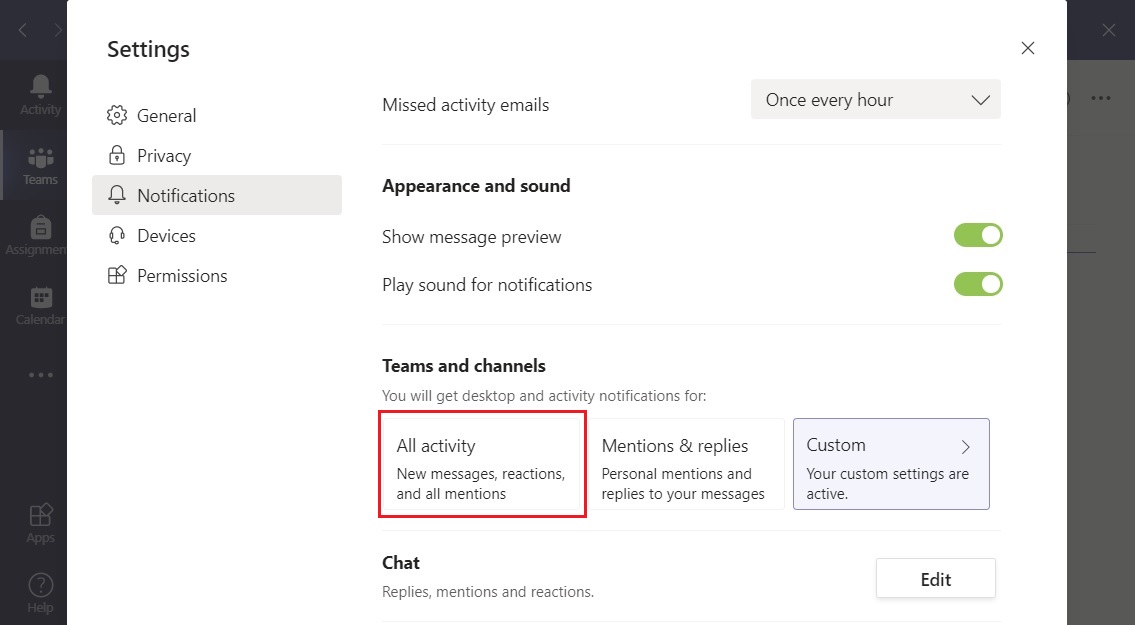Click 'You will get desktop and activity notifications for' text

pos(544,396)
